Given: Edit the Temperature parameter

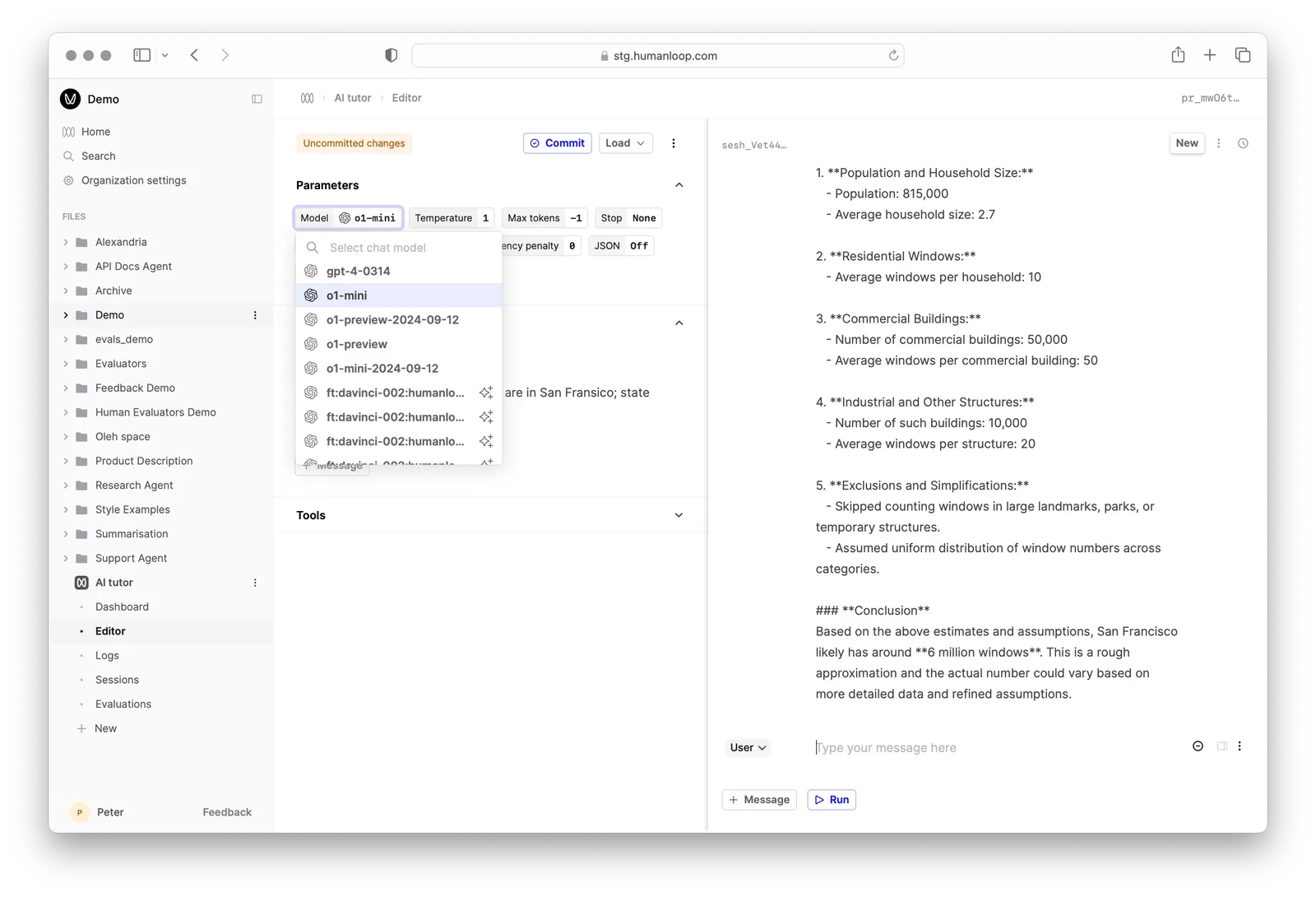Looking at the screenshot, I should click(x=452, y=218).
